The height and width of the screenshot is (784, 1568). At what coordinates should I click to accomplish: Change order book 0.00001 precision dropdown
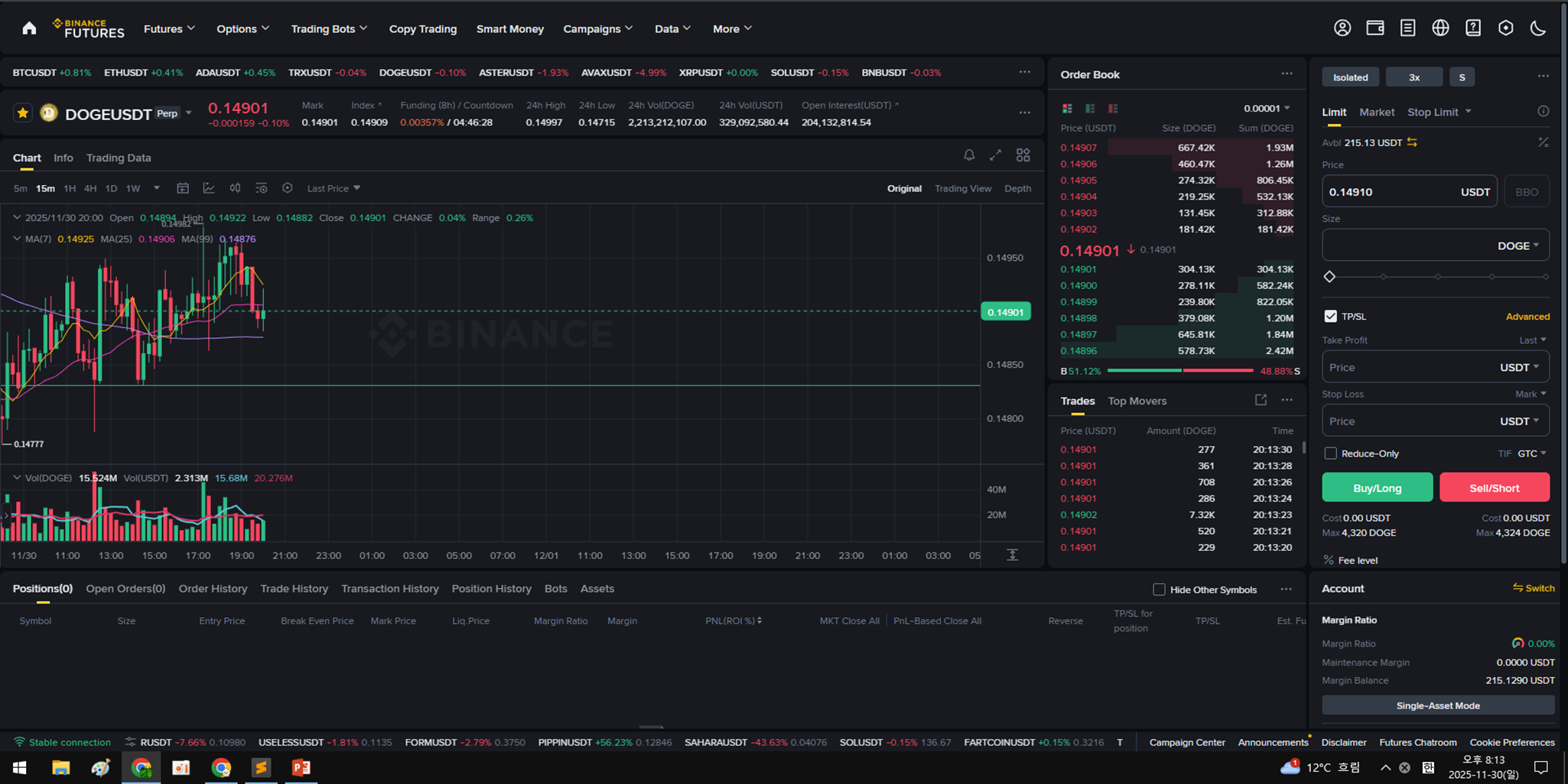[1267, 109]
